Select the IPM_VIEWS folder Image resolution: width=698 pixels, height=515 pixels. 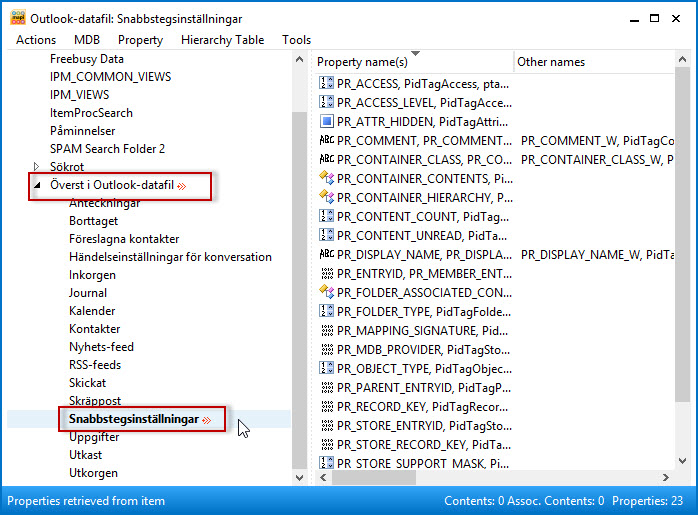coord(79,95)
